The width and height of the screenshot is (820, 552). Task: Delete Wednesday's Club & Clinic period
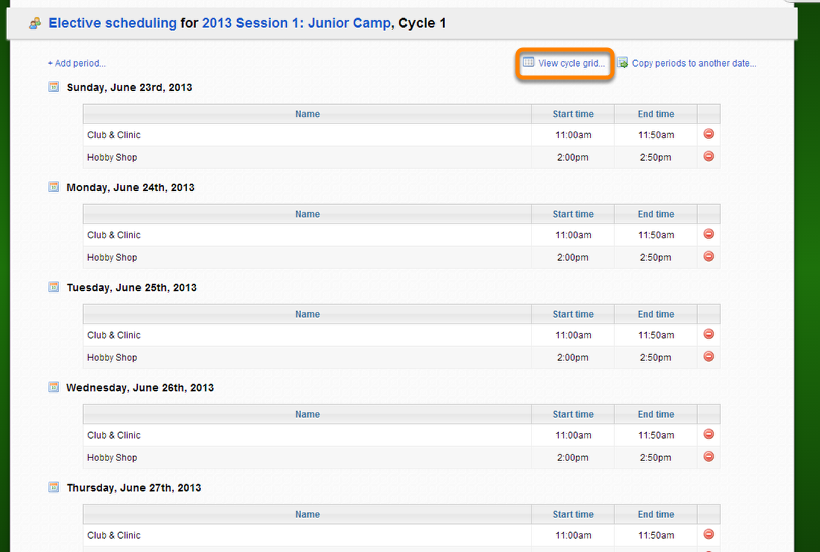pyautogui.click(x=708, y=434)
